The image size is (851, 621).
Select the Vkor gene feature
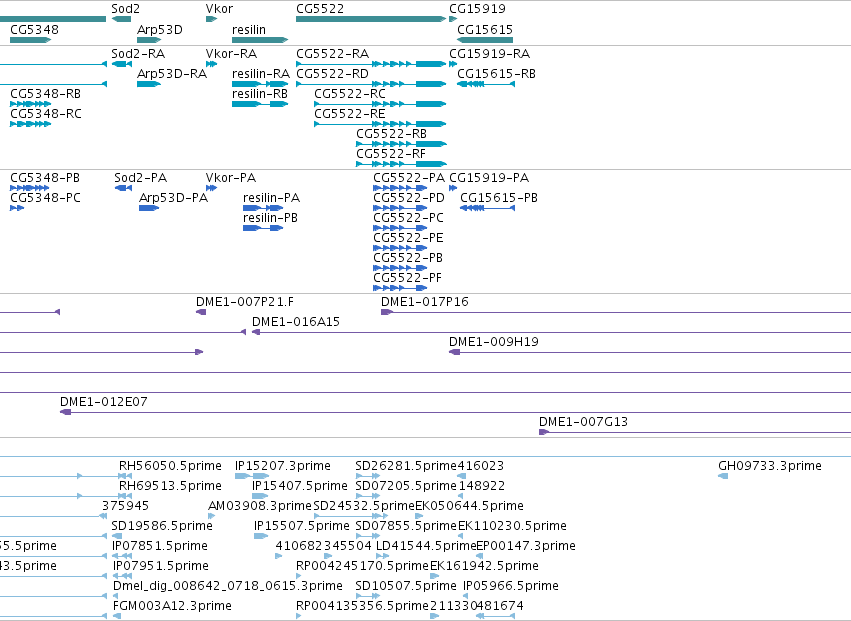pos(212,19)
